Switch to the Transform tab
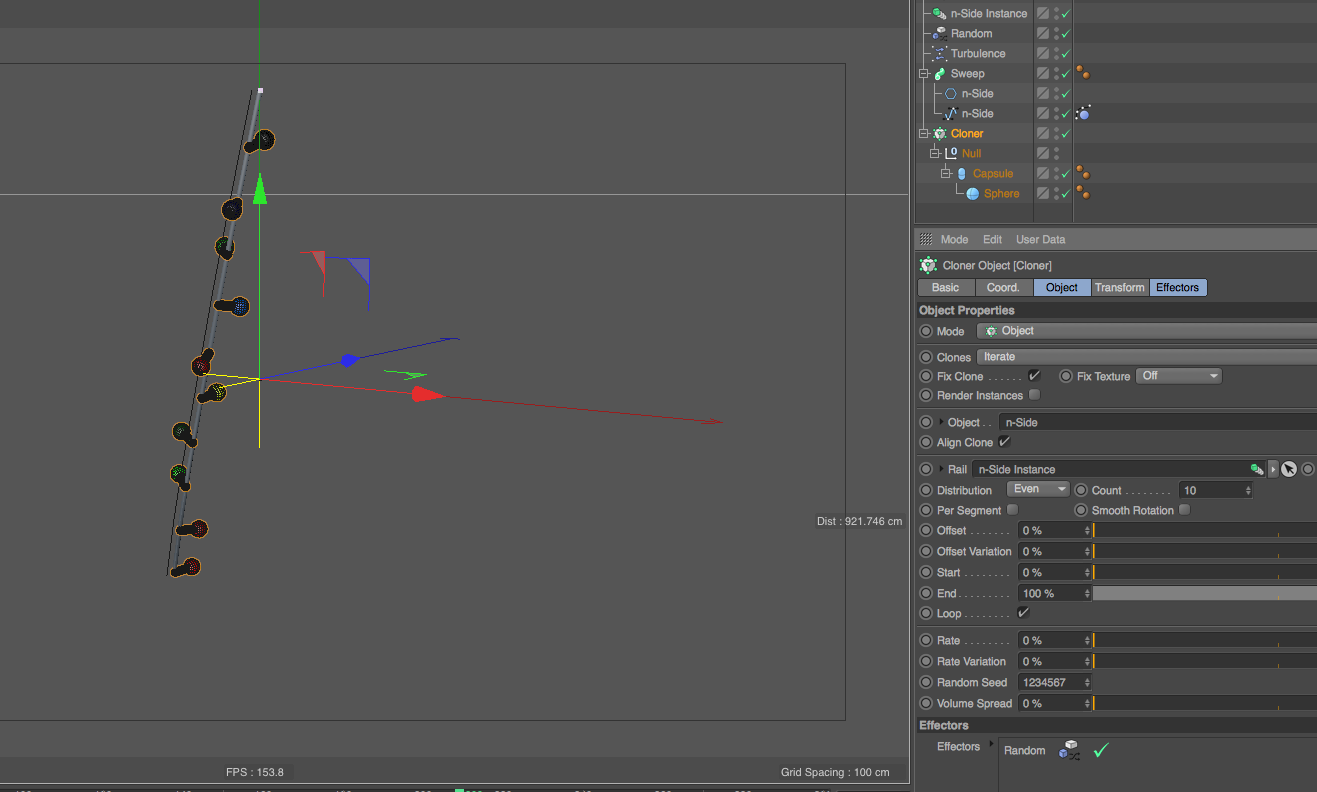The height and width of the screenshot is (792, 1317). [x=1120, y=287]
